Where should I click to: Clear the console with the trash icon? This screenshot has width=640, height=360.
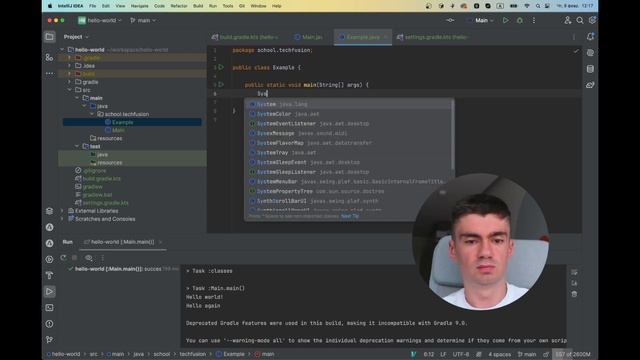(x=574, y=294)
